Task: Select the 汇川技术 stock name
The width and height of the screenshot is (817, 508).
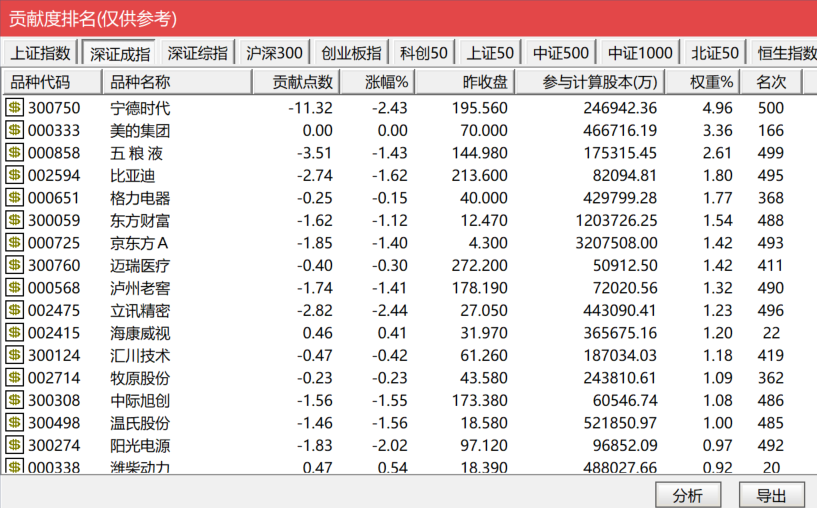Action: [x=140, y=355]
